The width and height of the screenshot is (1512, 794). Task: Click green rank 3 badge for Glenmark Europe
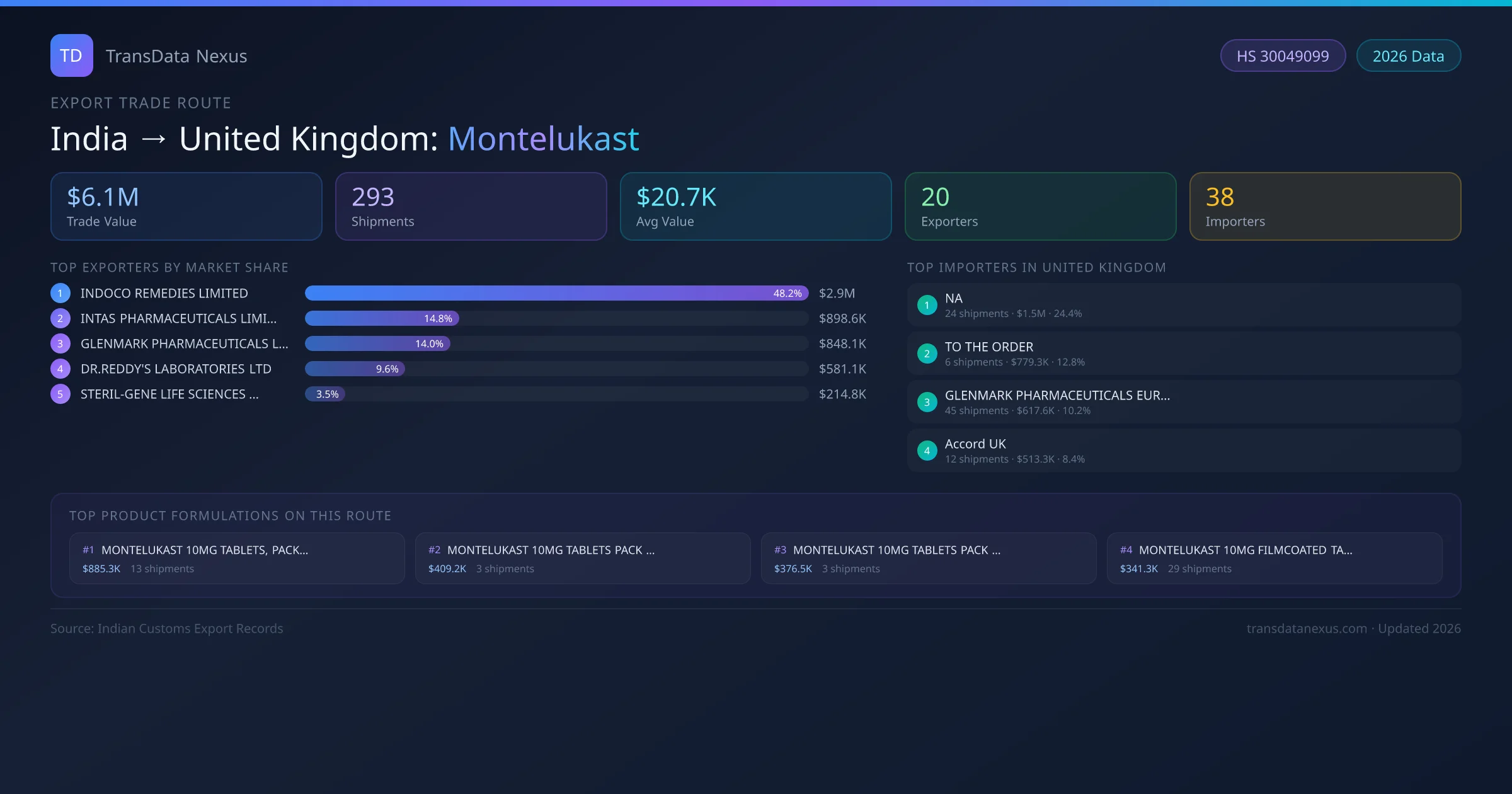(x=927, y=402)
